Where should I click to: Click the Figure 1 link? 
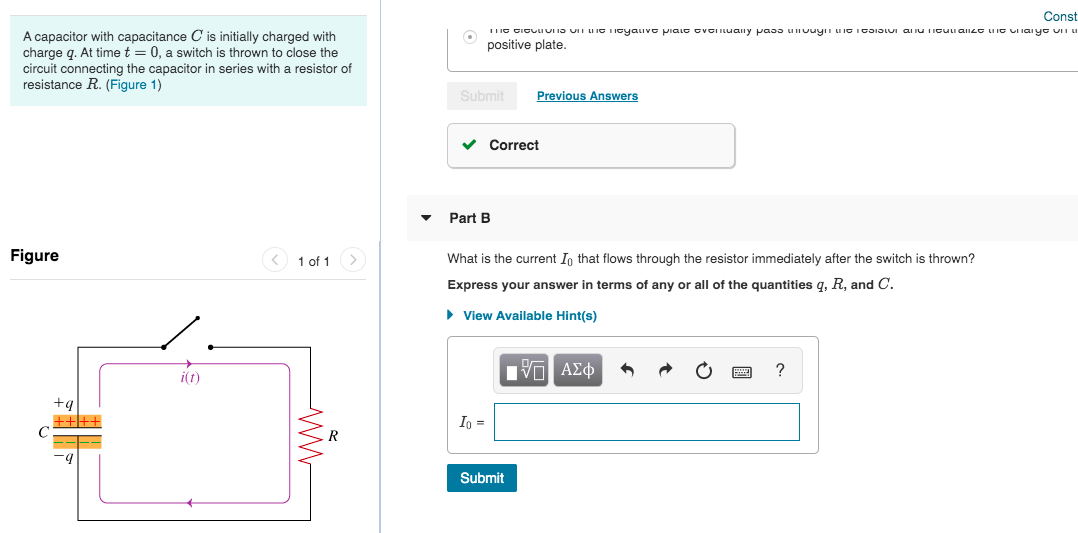click(133, 85)
